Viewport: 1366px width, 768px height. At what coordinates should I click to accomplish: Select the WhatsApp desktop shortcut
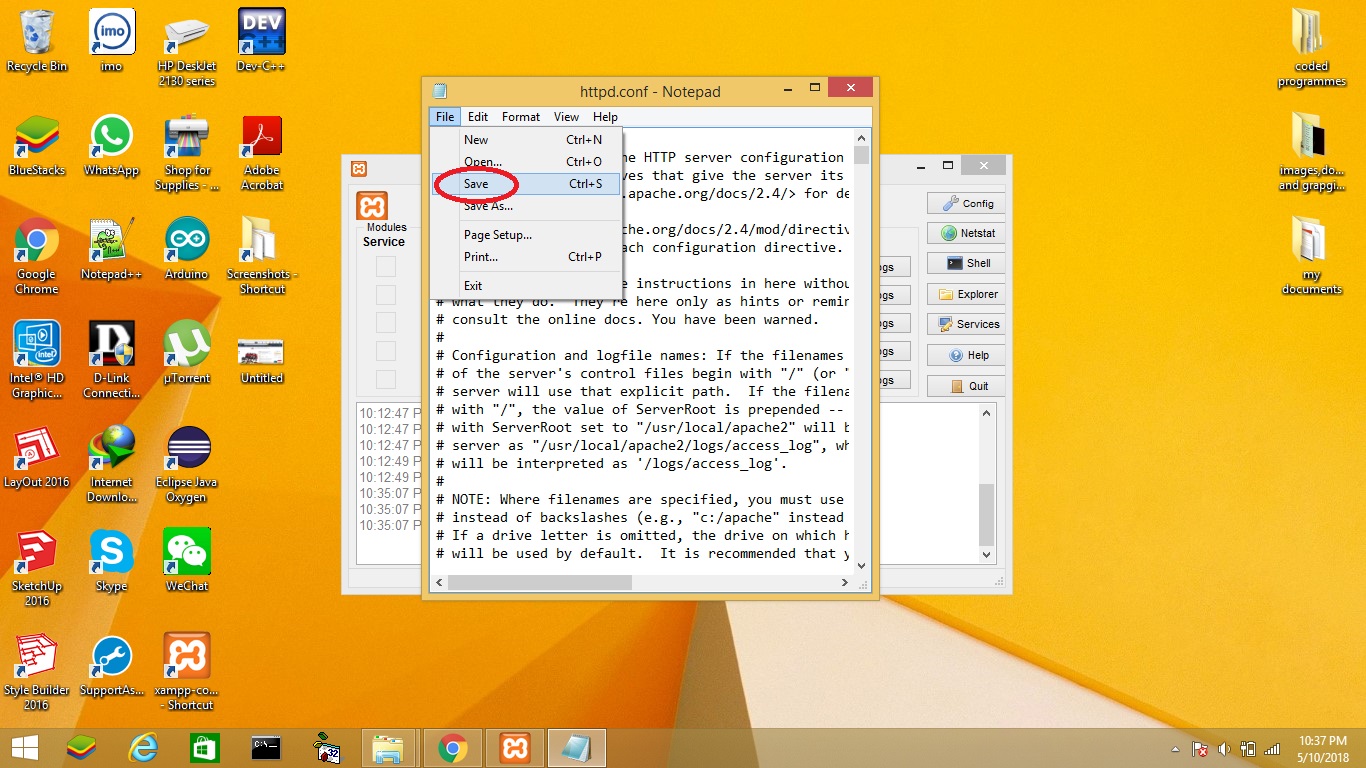click(x=111, y=145)
